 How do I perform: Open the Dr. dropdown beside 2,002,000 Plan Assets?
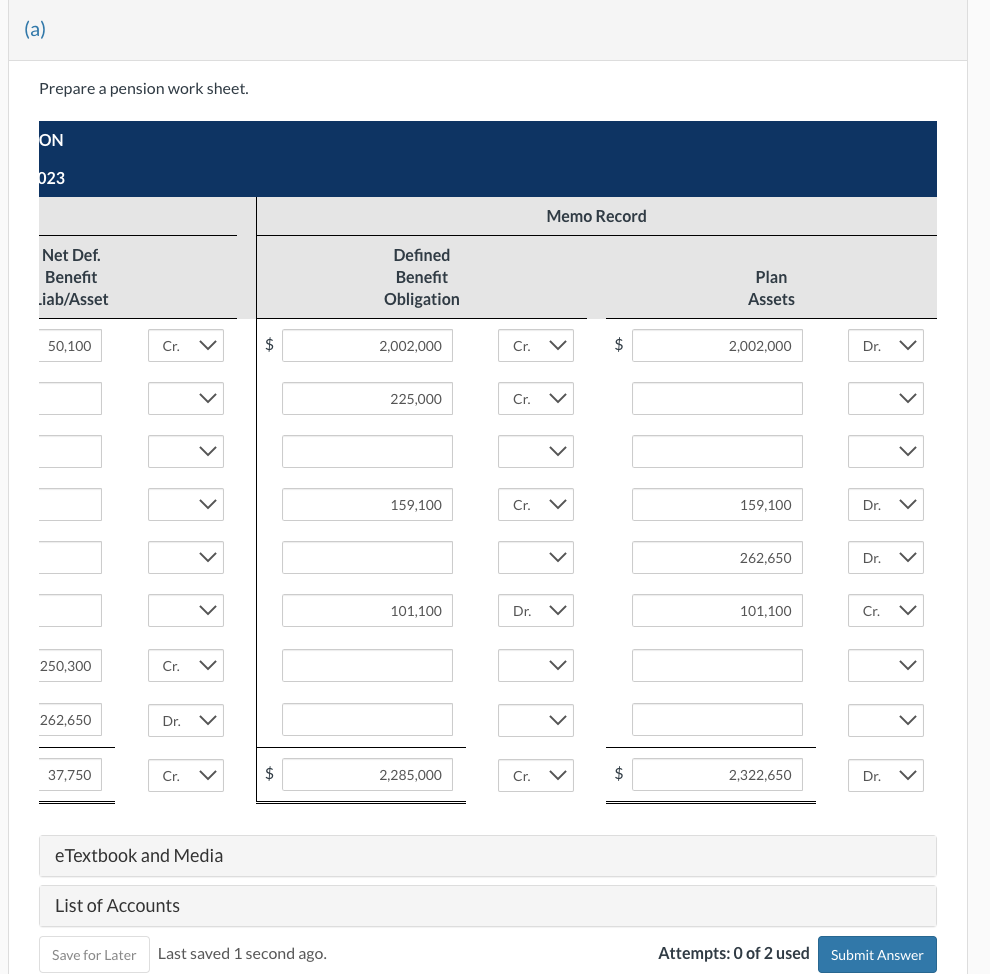886,345
